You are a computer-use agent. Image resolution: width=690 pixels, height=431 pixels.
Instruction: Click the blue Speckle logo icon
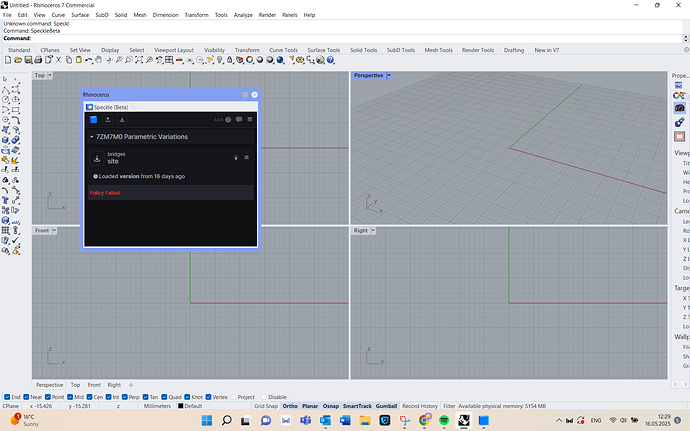point(93,119)
